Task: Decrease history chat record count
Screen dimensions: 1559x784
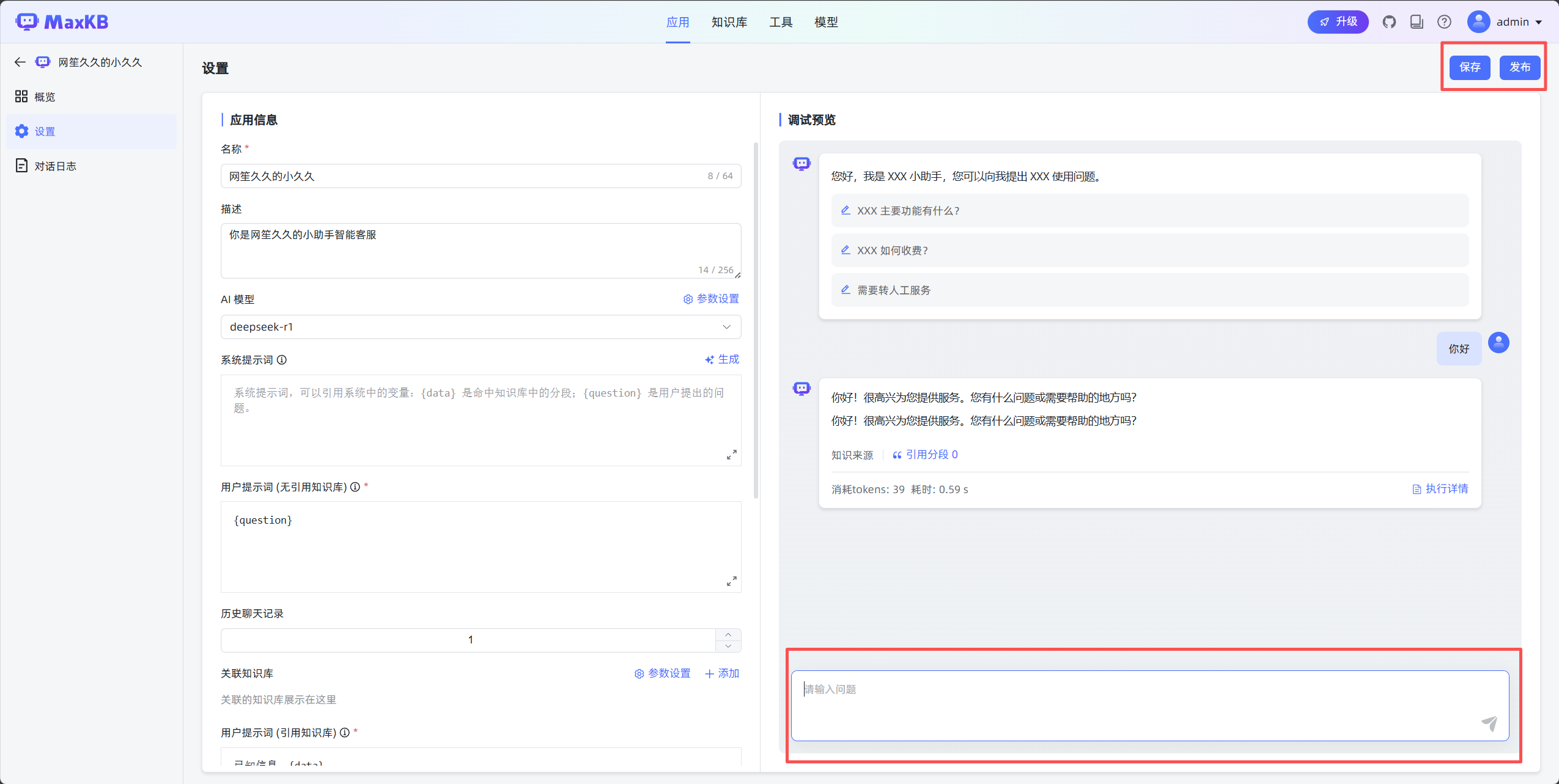Action: (728, 646)
